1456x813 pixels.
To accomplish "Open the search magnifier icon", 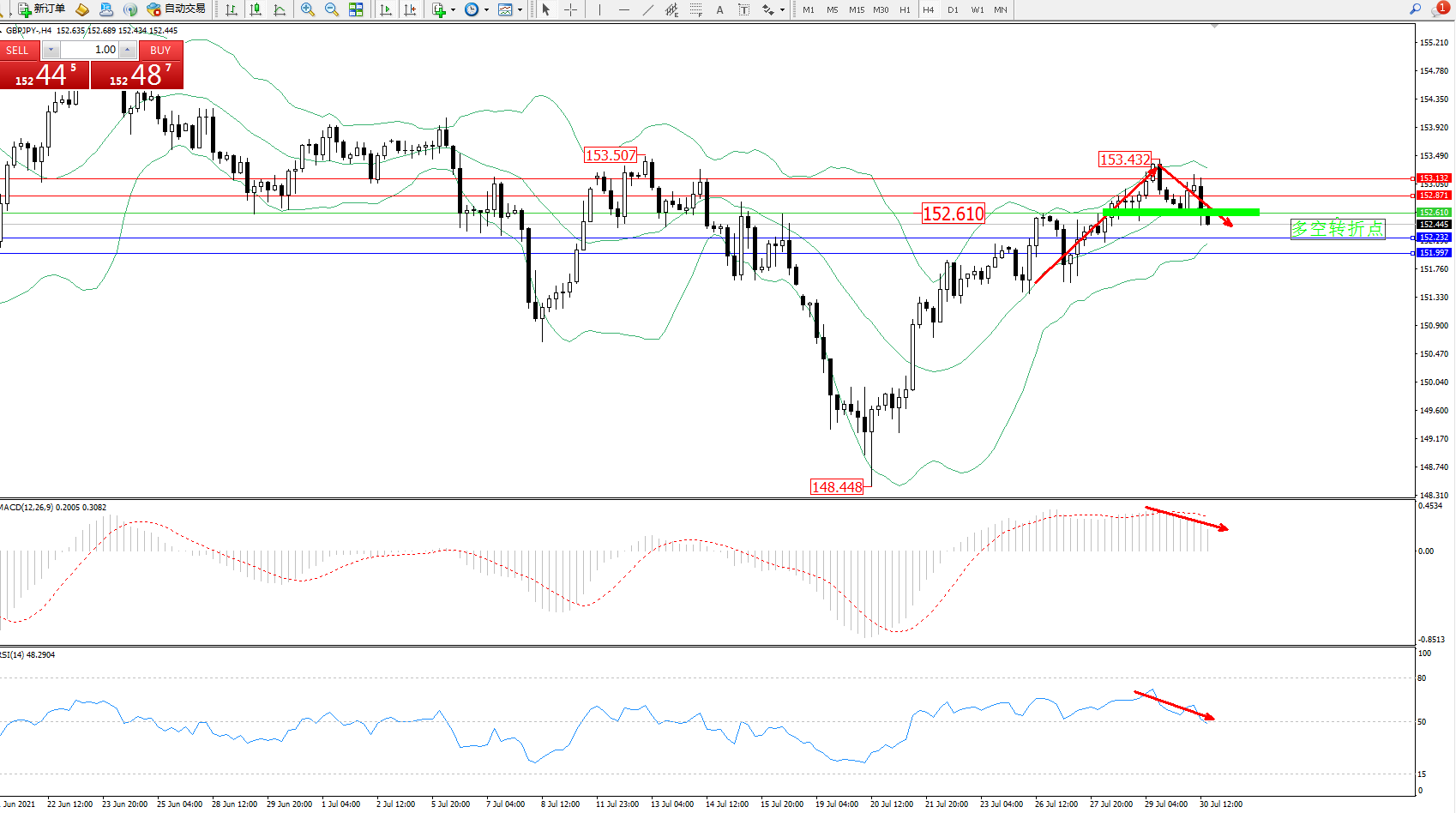I will (x=1415, y=9).
